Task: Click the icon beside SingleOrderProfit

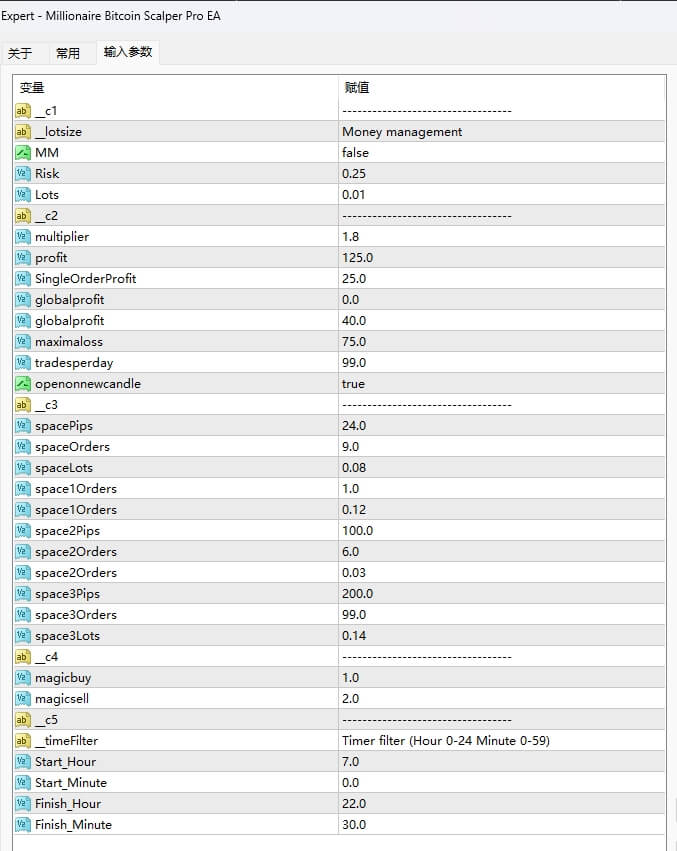Action: pyautogui.click(x=22, y=279)
